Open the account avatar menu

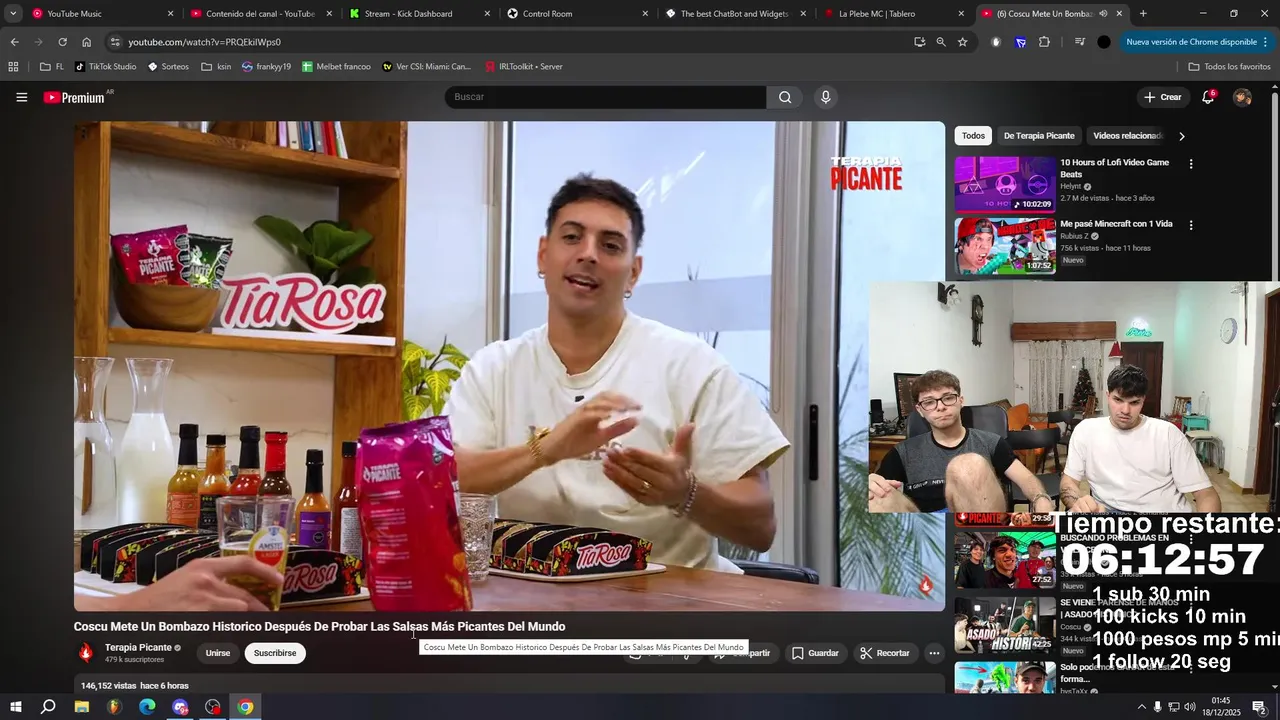[x=1242, y=97]
